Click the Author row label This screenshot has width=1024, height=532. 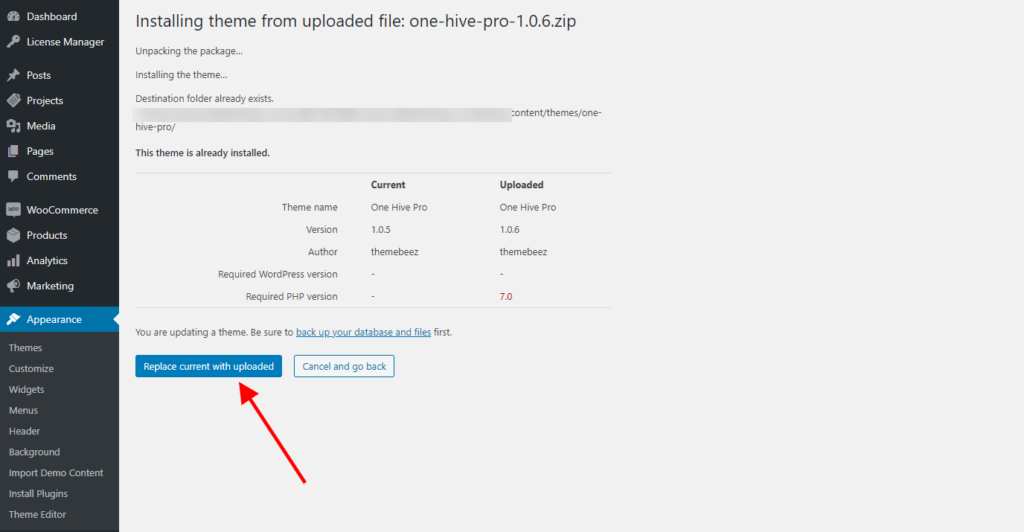(323, 252)
